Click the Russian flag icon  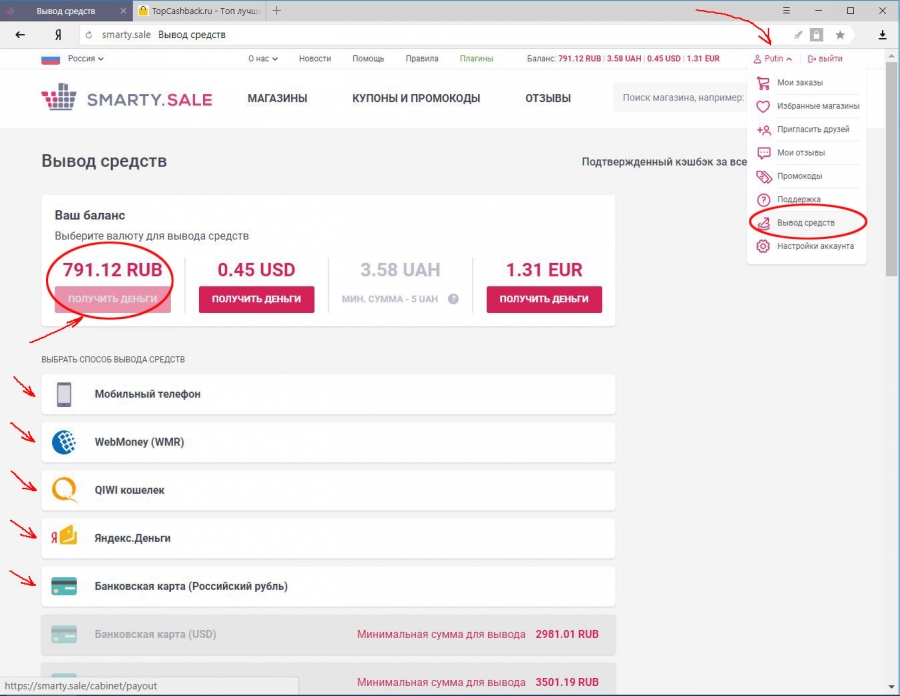tap(51, 59)
